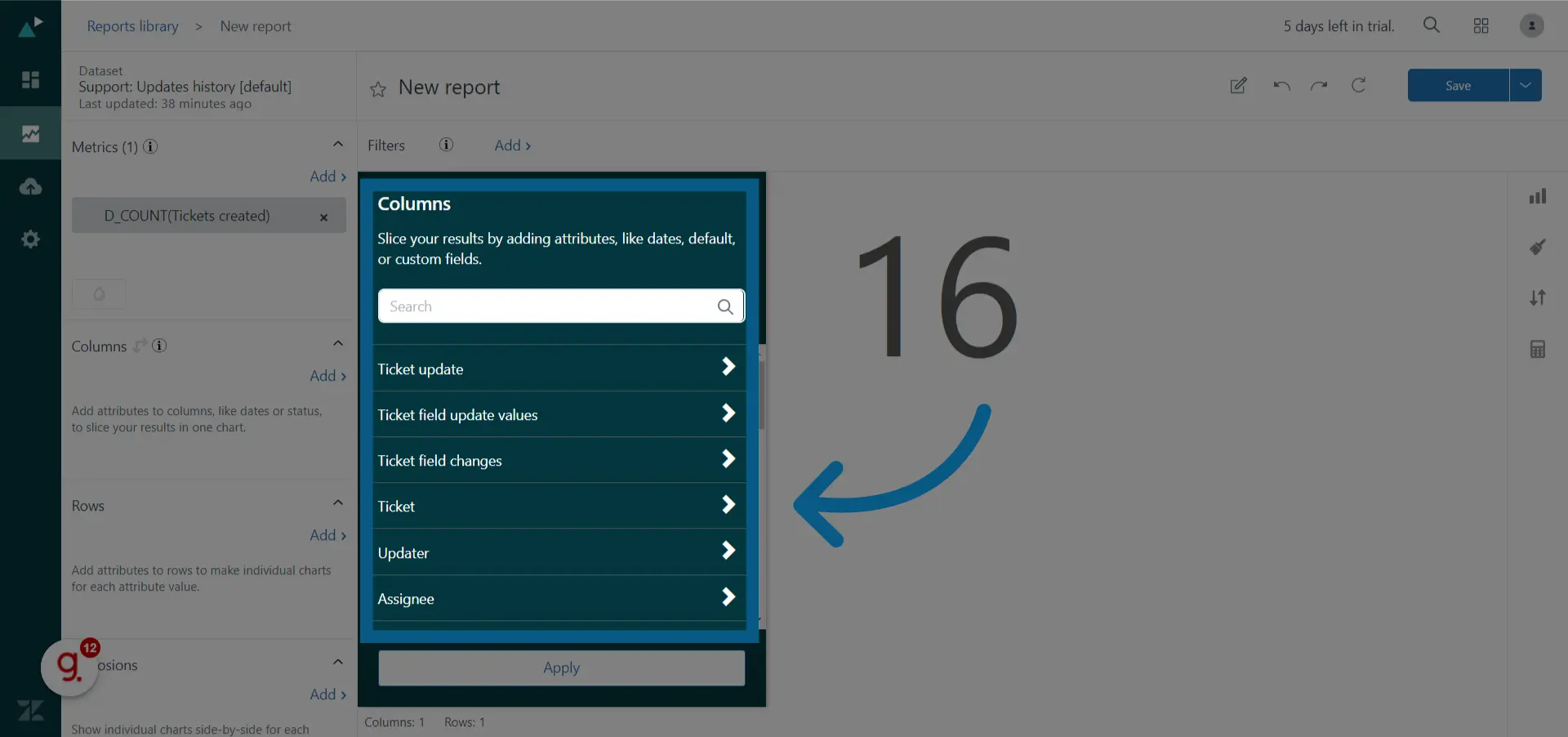Open the Save dropdown arrow
The image size is (1568, 737).
click(1525, 85)
